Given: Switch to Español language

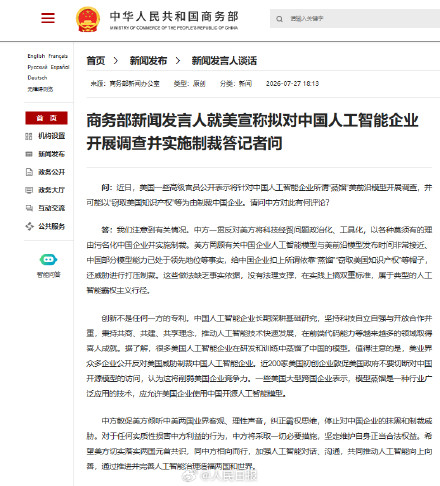Looking at the screenshot, I should click(60, 67).
